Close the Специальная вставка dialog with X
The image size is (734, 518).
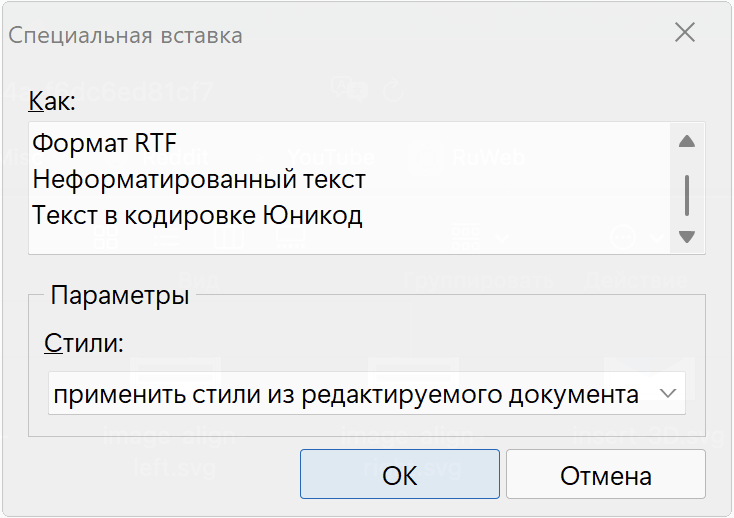685,32
